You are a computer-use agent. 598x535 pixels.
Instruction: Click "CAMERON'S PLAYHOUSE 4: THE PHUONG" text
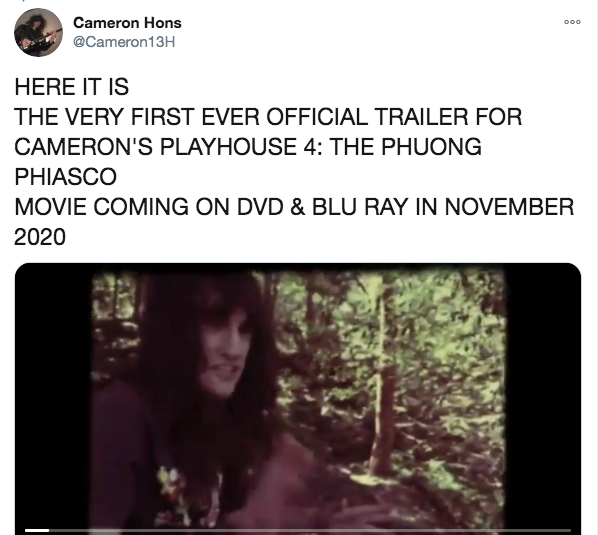point(248,146)
